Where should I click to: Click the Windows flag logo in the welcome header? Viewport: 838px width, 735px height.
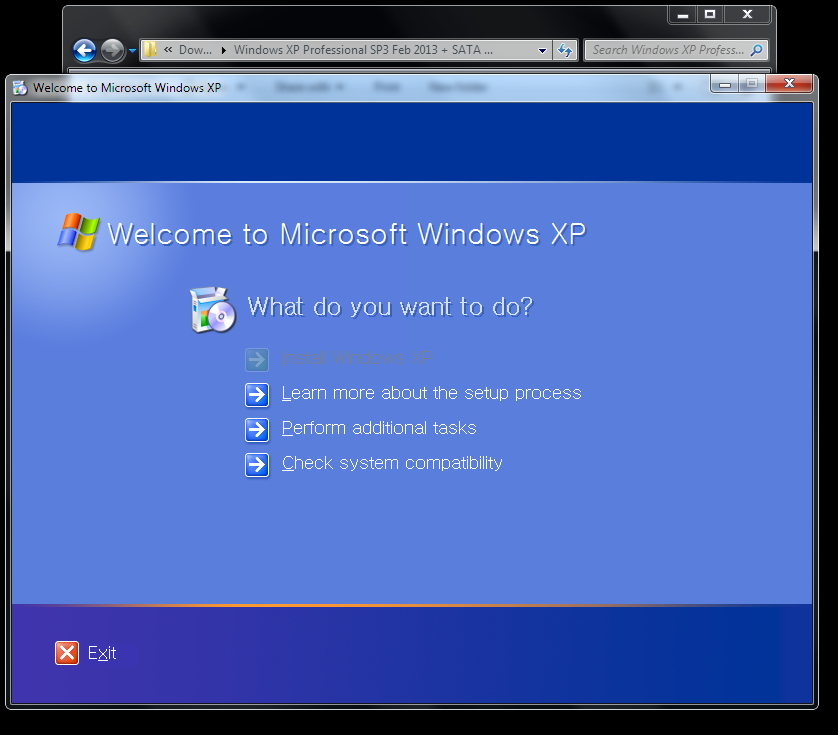(79, 232)
